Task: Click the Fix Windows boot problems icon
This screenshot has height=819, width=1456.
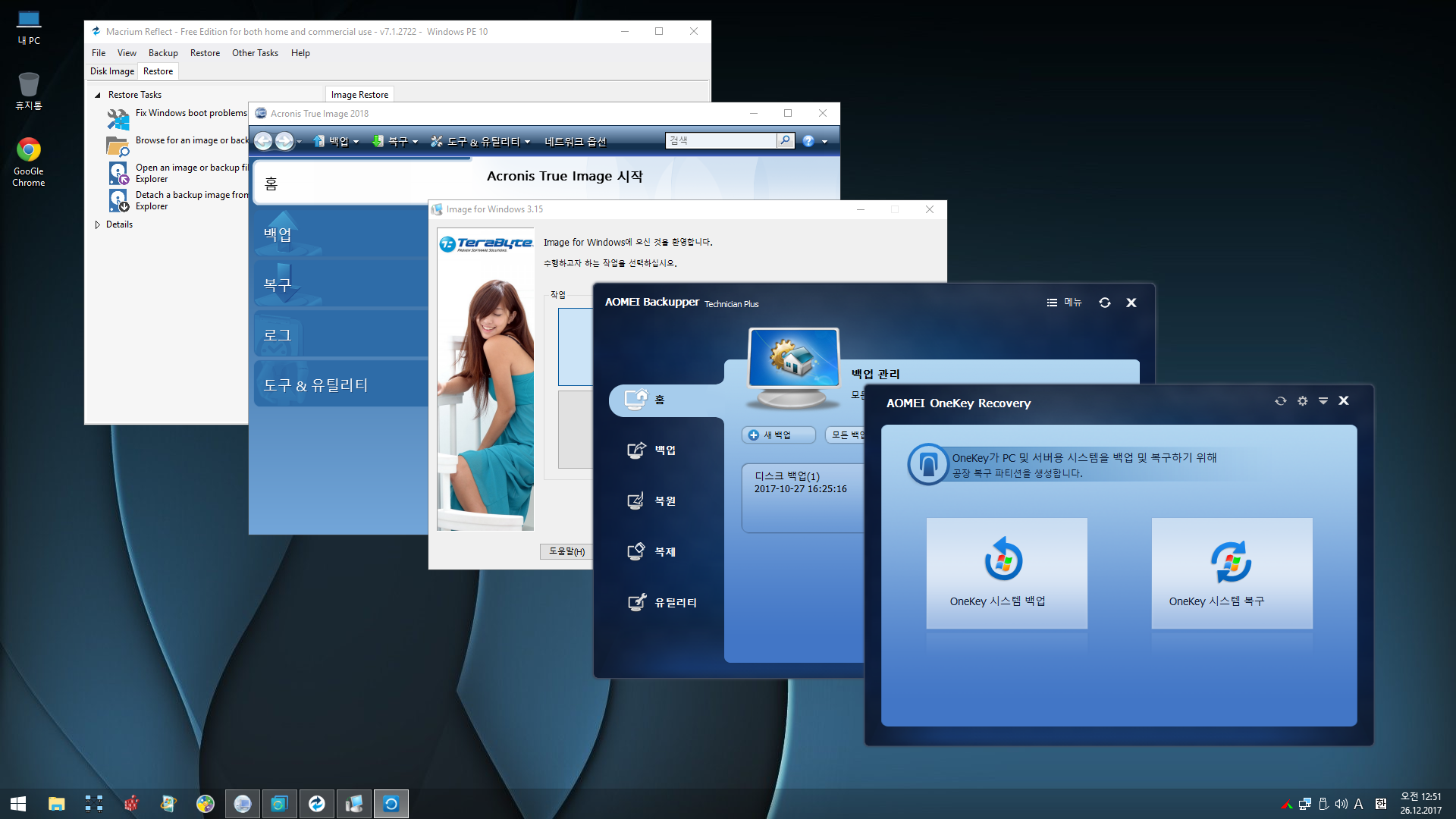Action: tap(118, 119)
